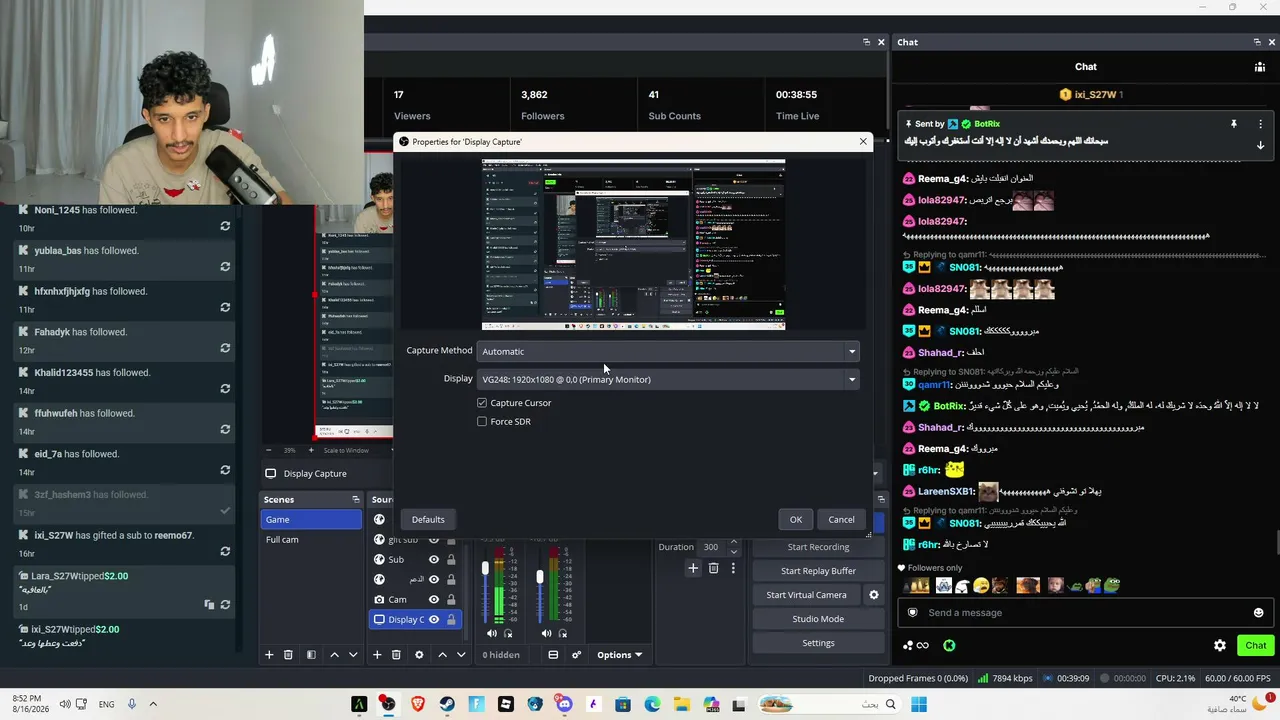The width and height of the screenshot is (1280, 720).
Task: Mute the first audio mixer channel
Action: [x=491, y=633]
